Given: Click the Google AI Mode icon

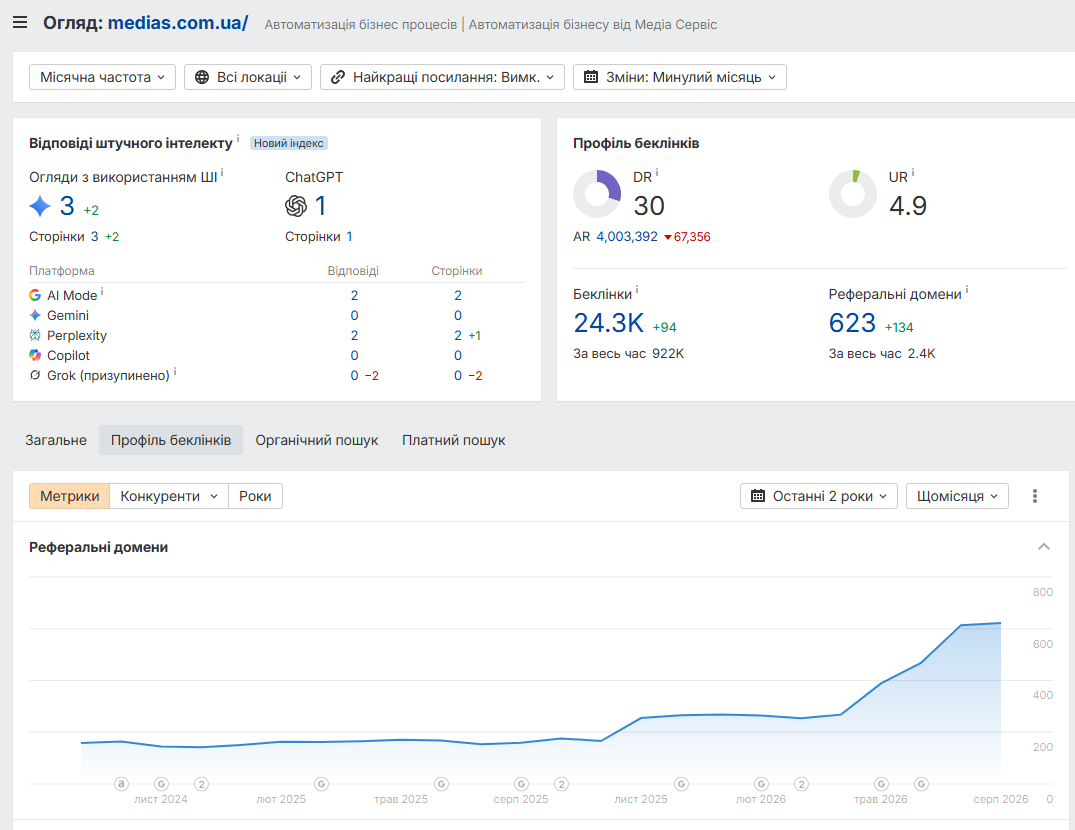Looking at the screenshot, I should (35, 295).
